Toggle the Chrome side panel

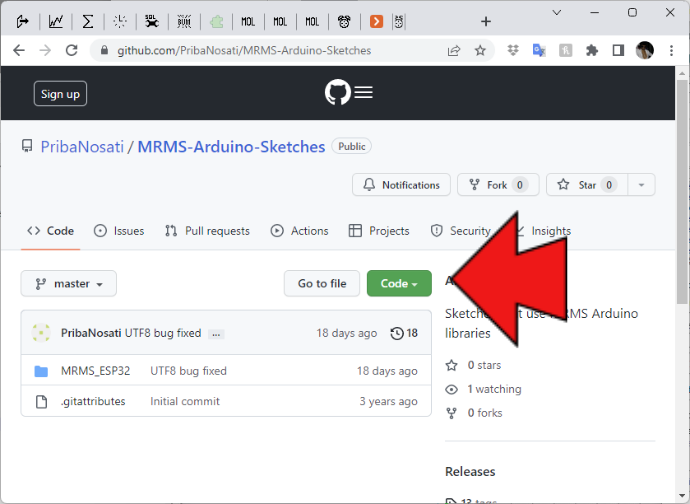point(618,50)
